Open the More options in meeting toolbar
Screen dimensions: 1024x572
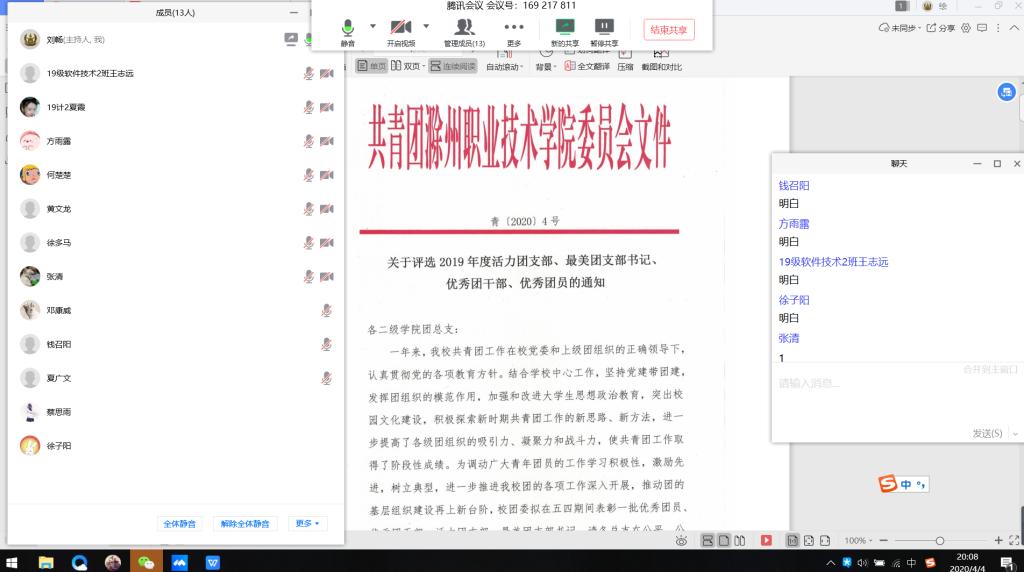[514, 30]
